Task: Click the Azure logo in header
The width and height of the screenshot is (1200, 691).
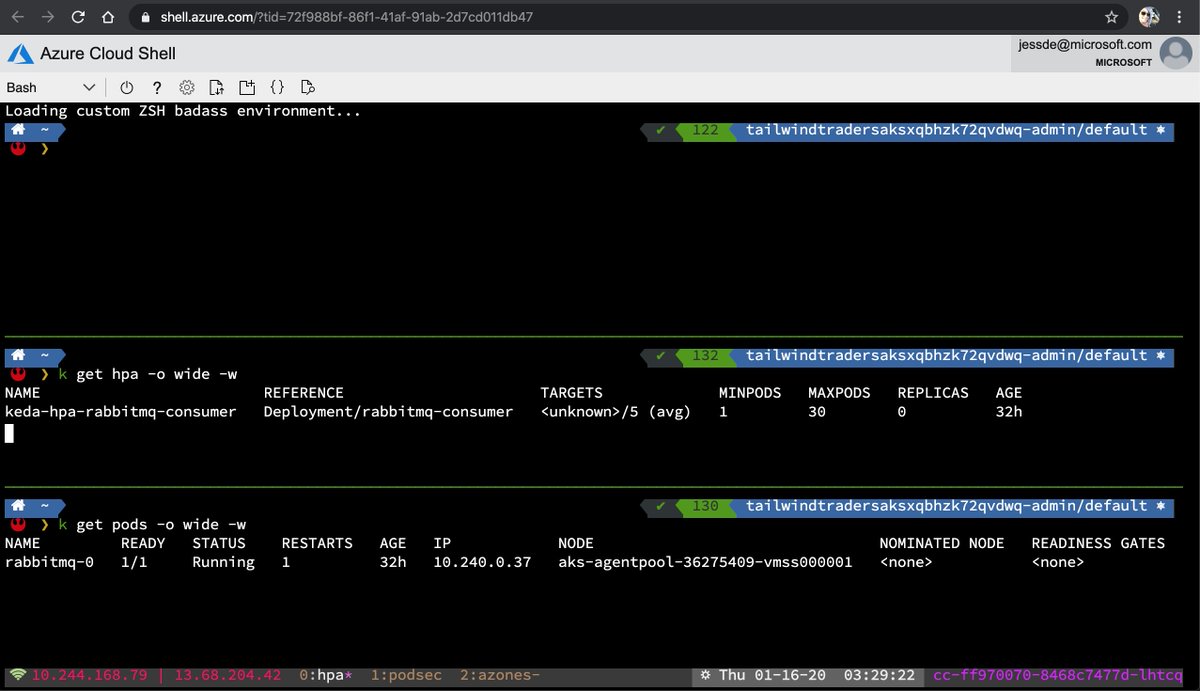Action: click(x=19, y=53)
